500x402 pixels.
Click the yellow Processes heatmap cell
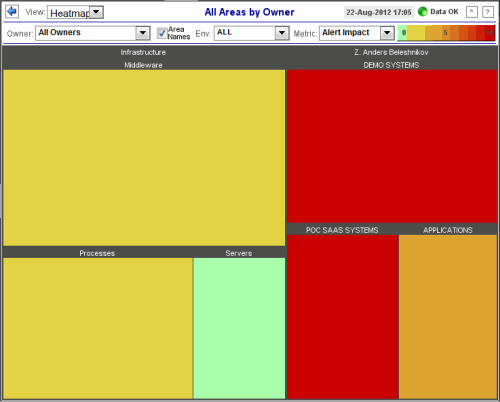point(98,328)
